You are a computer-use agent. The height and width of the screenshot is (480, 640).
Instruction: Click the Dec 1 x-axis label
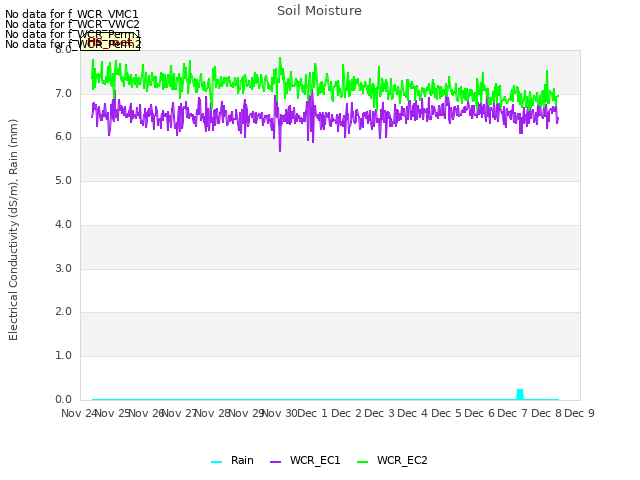312,413
